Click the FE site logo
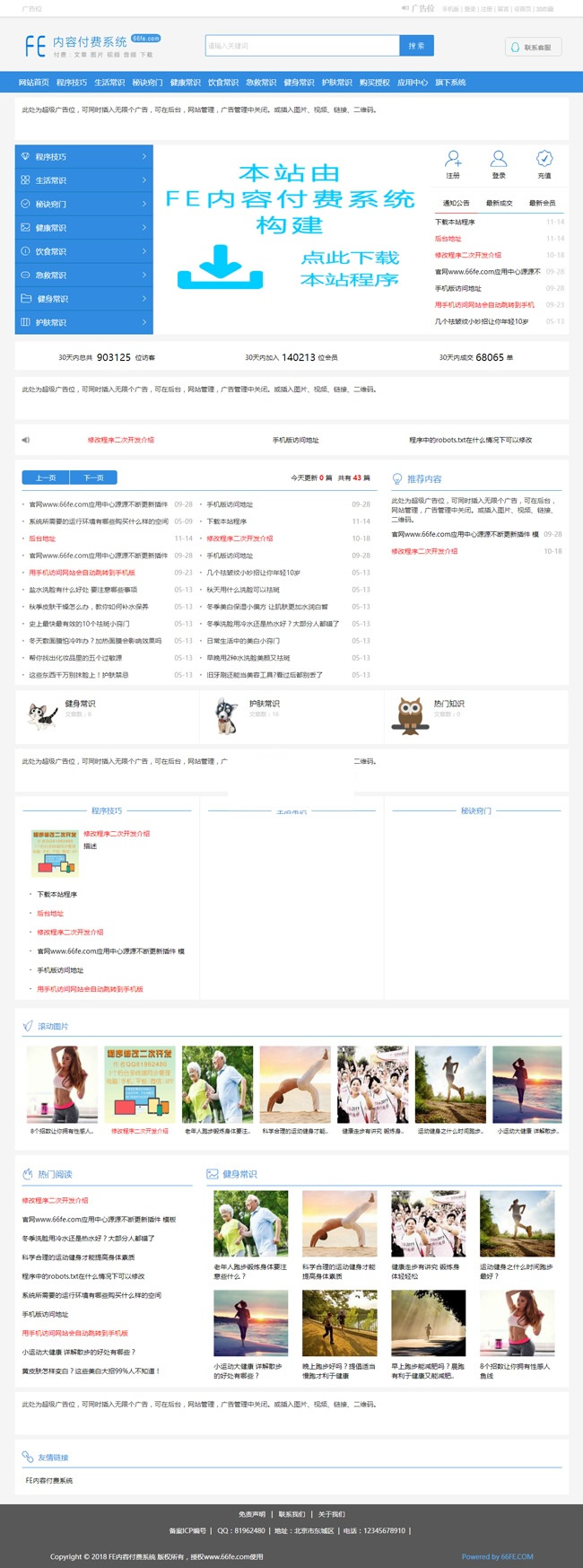This screenshot has width=583, height=1568. coord(92,46)
